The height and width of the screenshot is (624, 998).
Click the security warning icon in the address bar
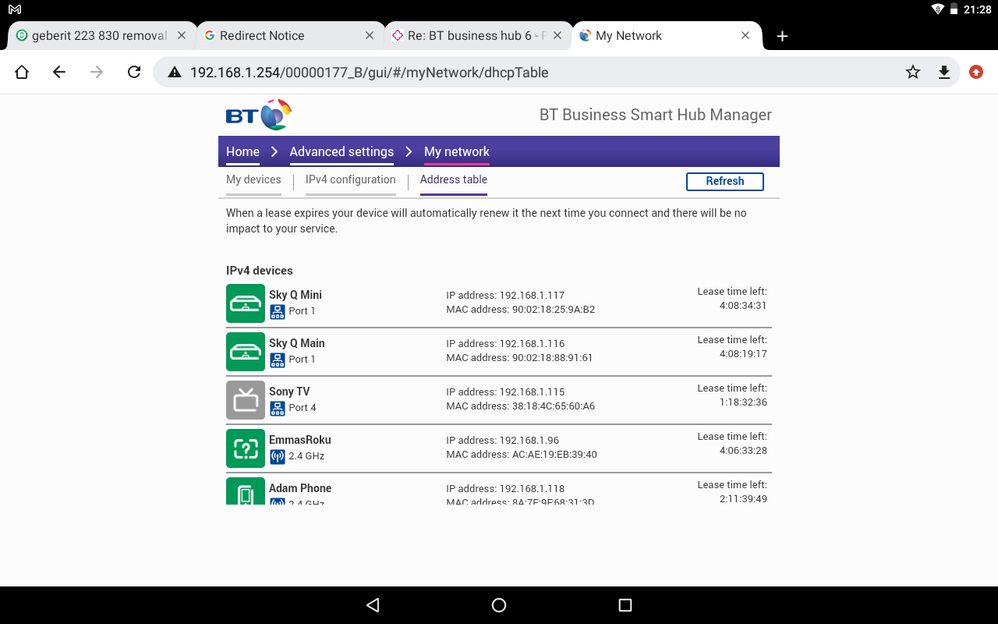coord(174,72)
